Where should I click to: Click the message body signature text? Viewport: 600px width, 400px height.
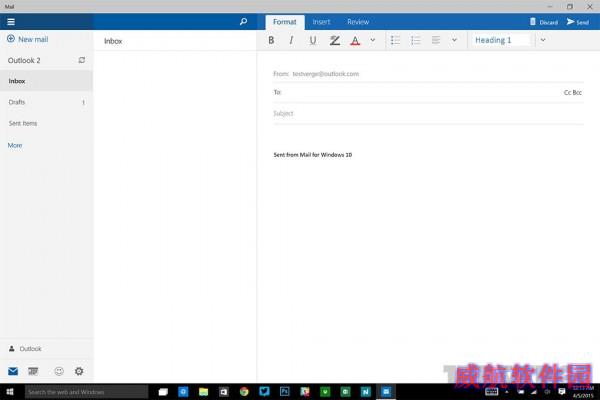click(x=313, y=155)
